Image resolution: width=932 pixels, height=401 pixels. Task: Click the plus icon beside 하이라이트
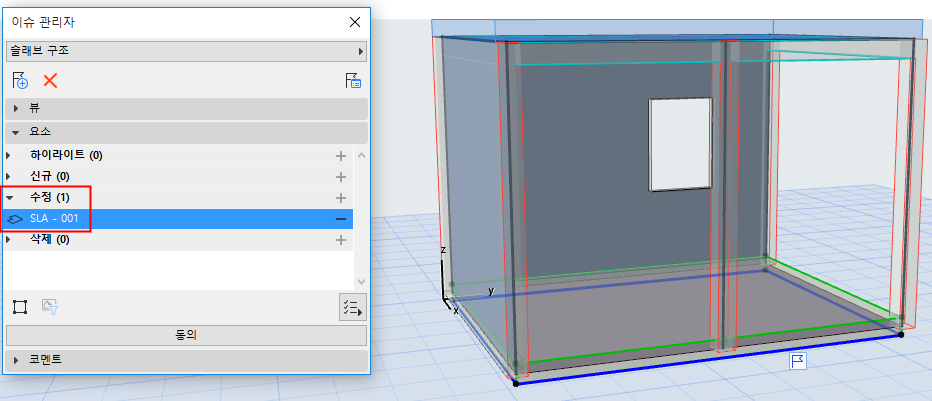pos(341,156)
